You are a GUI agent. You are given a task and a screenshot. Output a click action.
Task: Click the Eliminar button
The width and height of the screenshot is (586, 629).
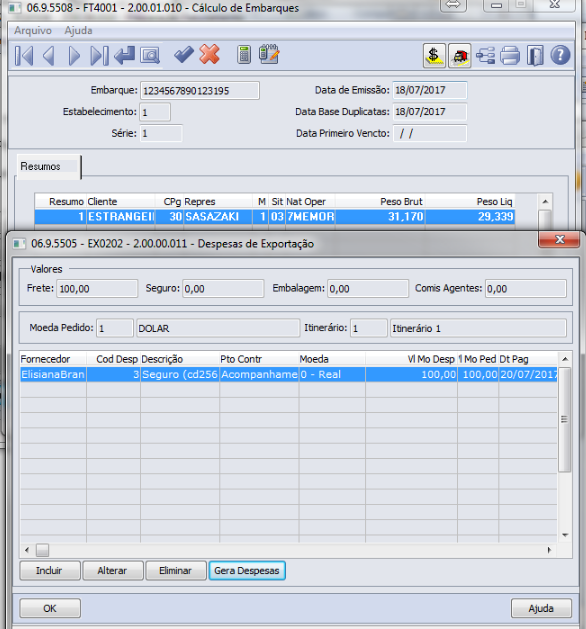pos(176,570)
